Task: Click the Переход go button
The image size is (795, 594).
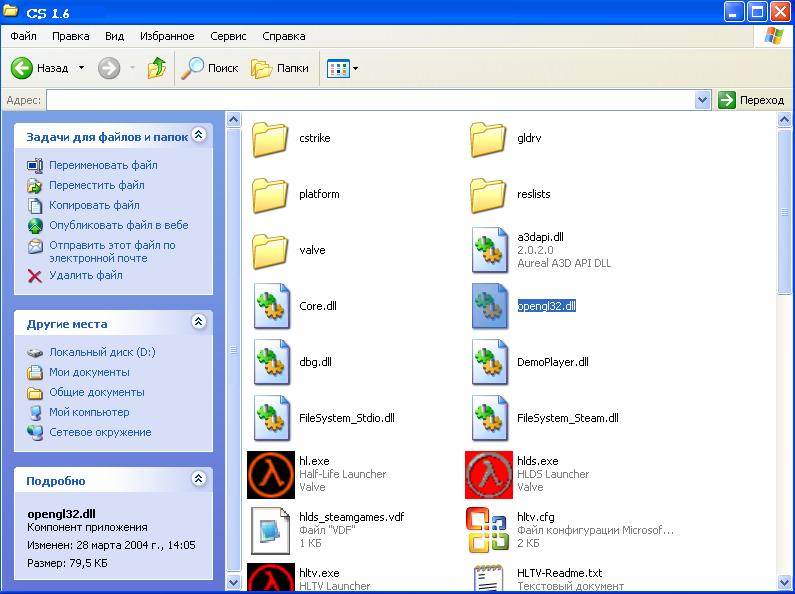Action: (751, 100)
